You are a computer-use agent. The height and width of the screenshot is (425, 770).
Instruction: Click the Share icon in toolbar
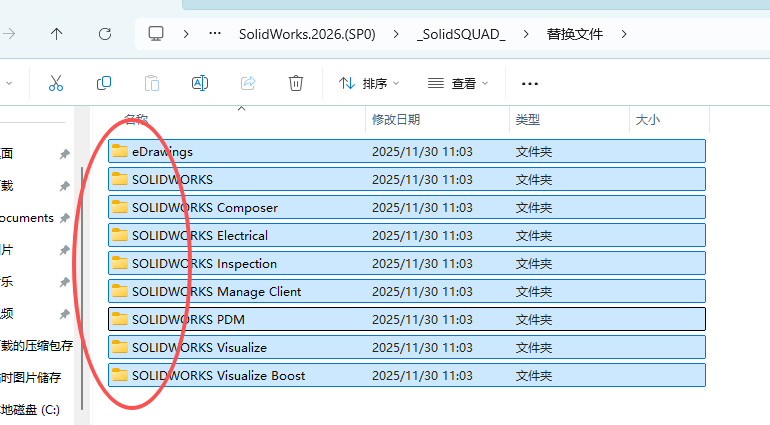[248, 83]
